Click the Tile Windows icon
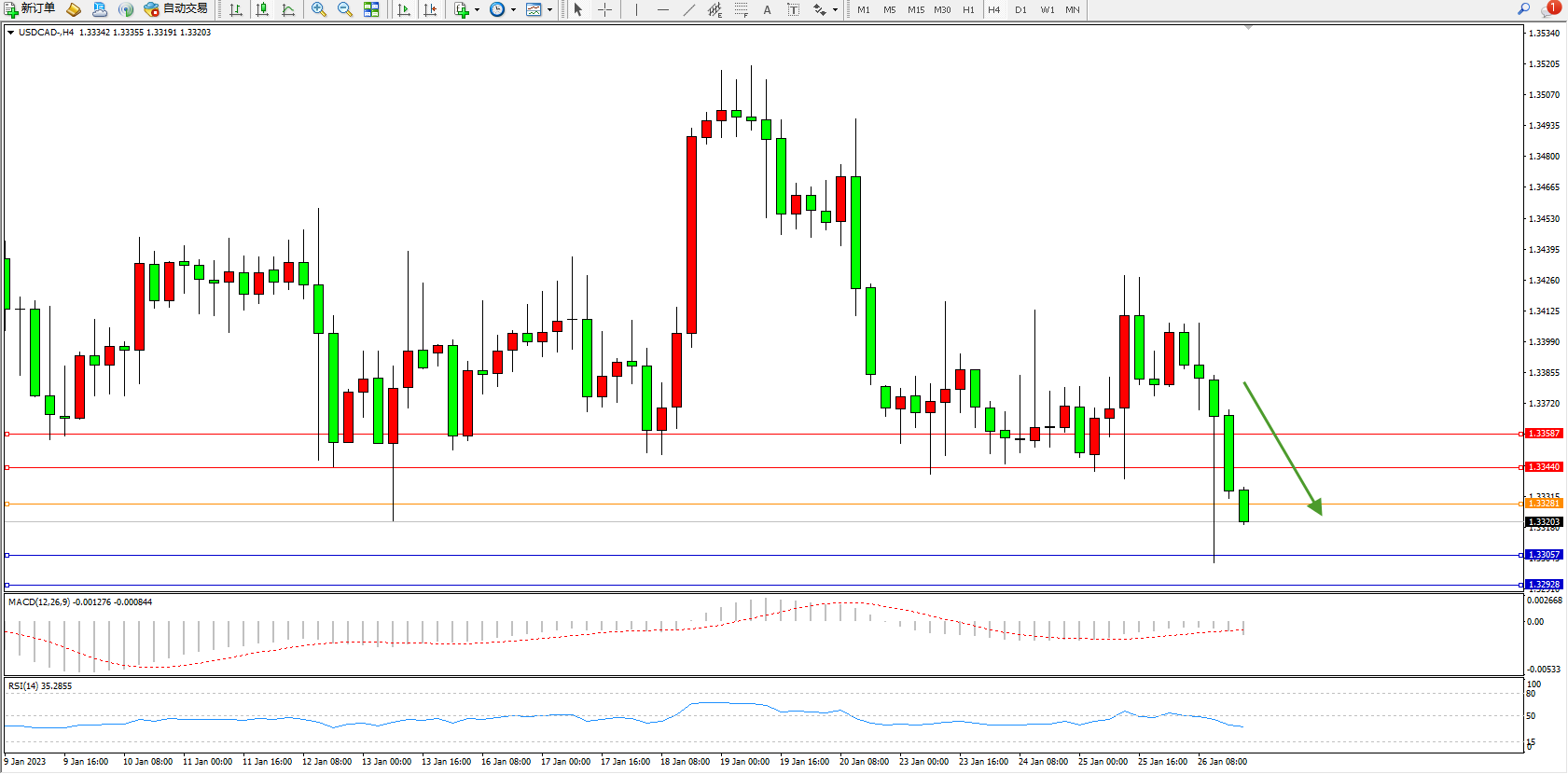This screenshot has height=774, width=1568. point(371,9)
